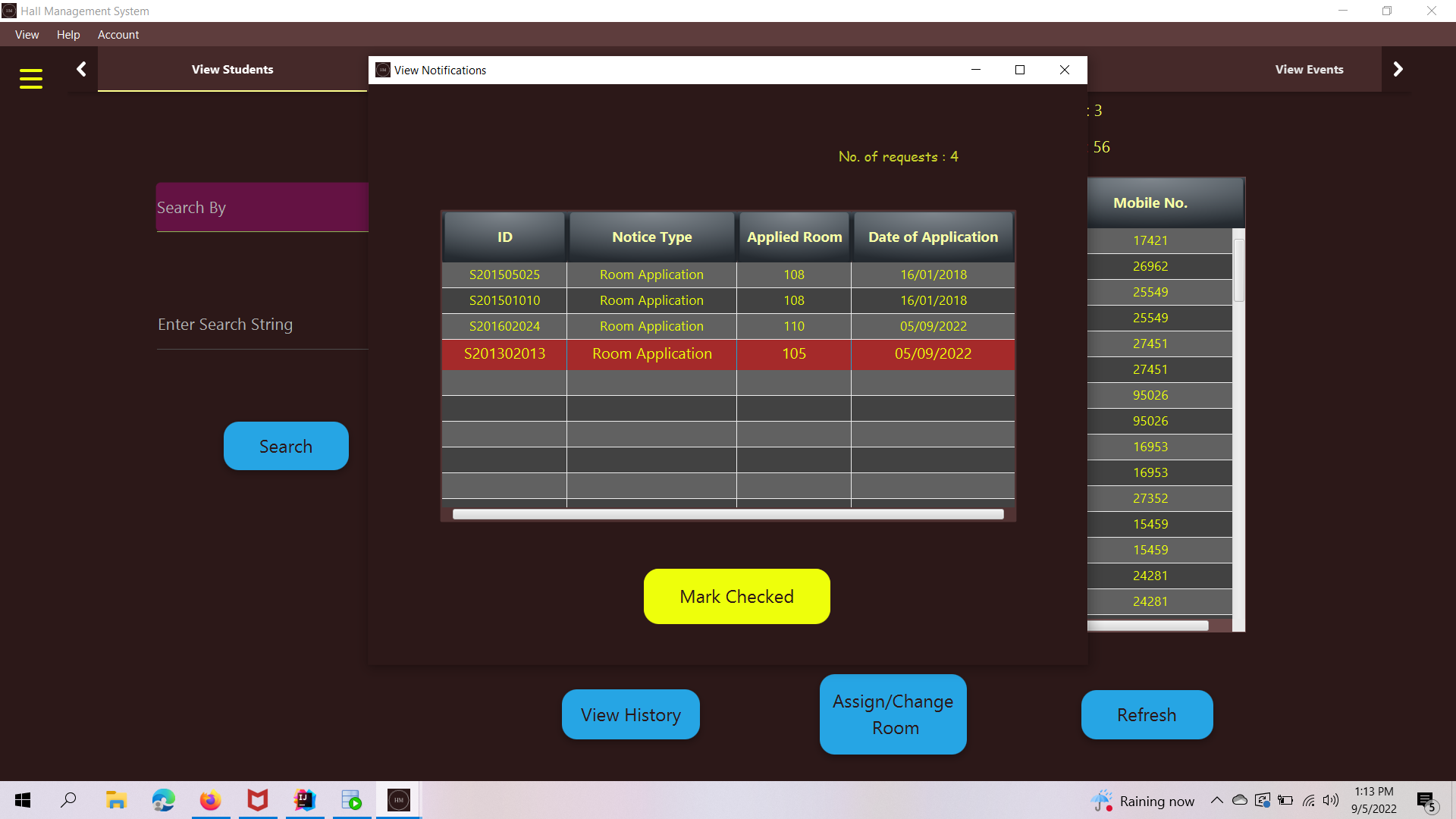Navigate forward using the right chevron arrow
The image size is (1456, 819).
coord(1398,69)
